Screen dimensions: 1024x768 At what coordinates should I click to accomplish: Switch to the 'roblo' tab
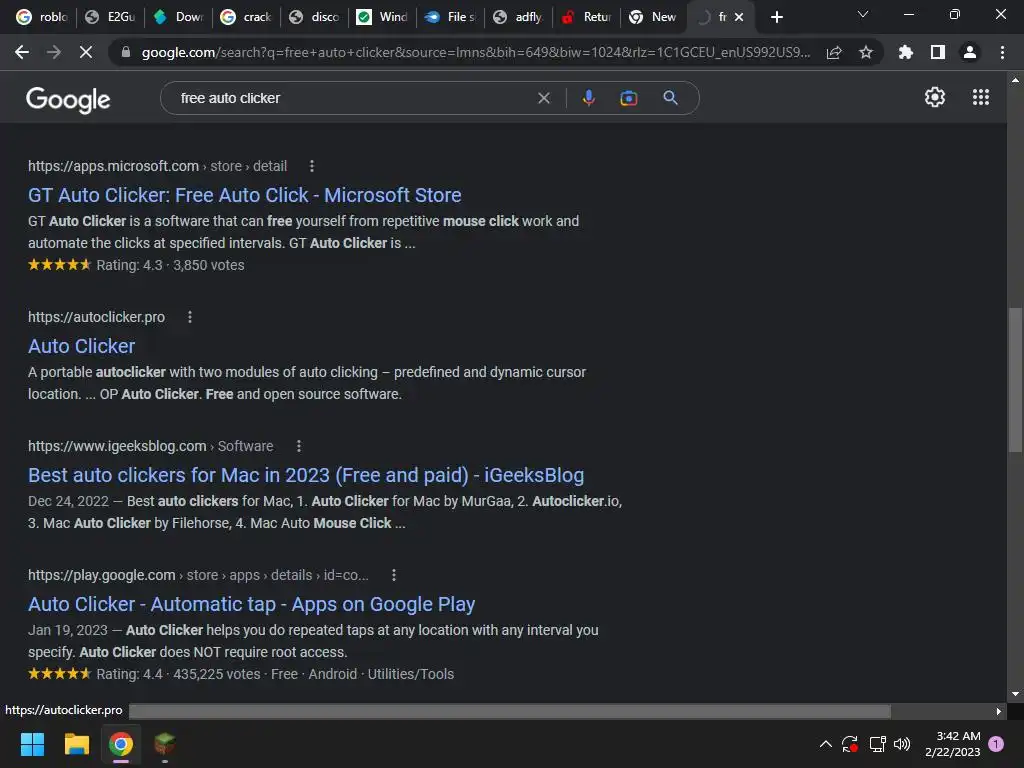(42, 17)
